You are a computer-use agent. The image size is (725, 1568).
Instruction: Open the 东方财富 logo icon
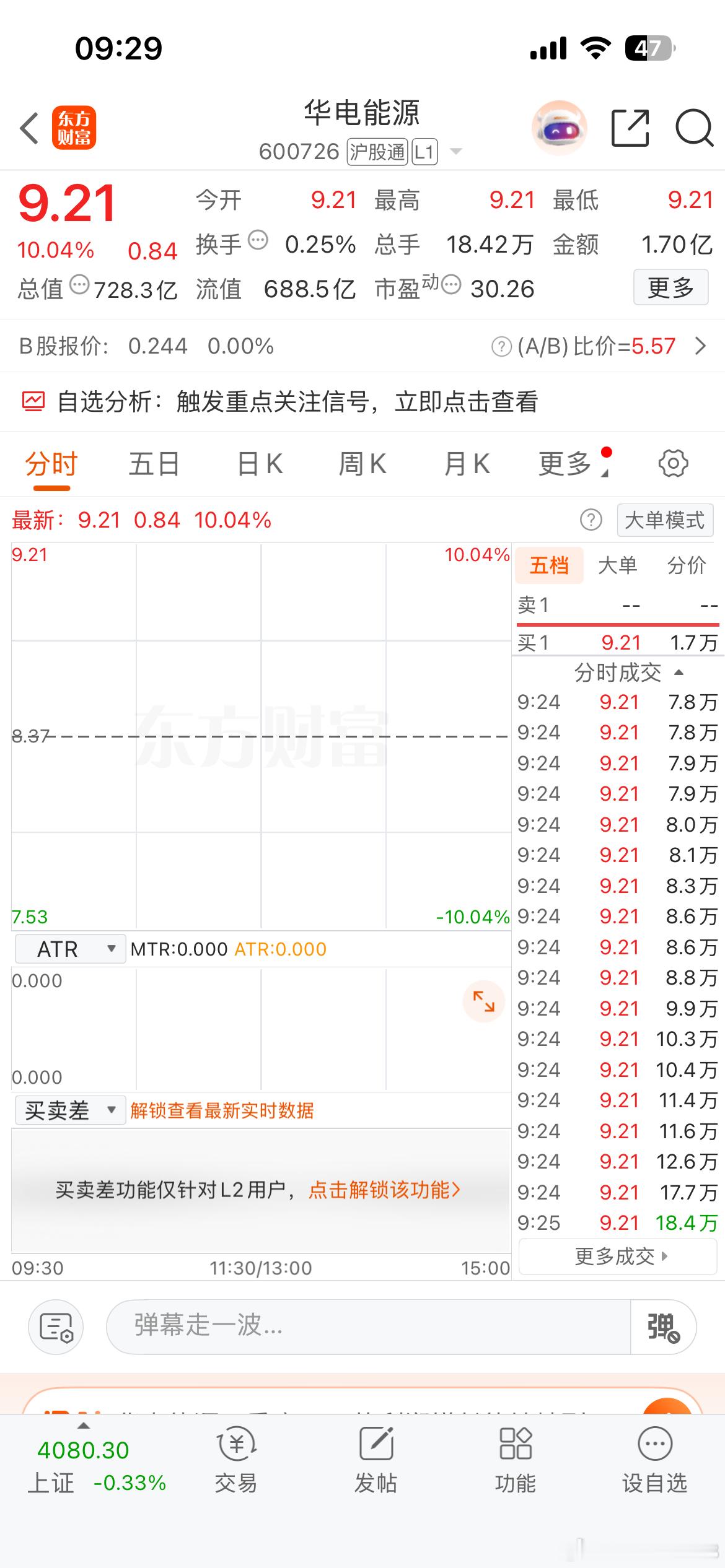pyautogui.click(x=74, y=128)
